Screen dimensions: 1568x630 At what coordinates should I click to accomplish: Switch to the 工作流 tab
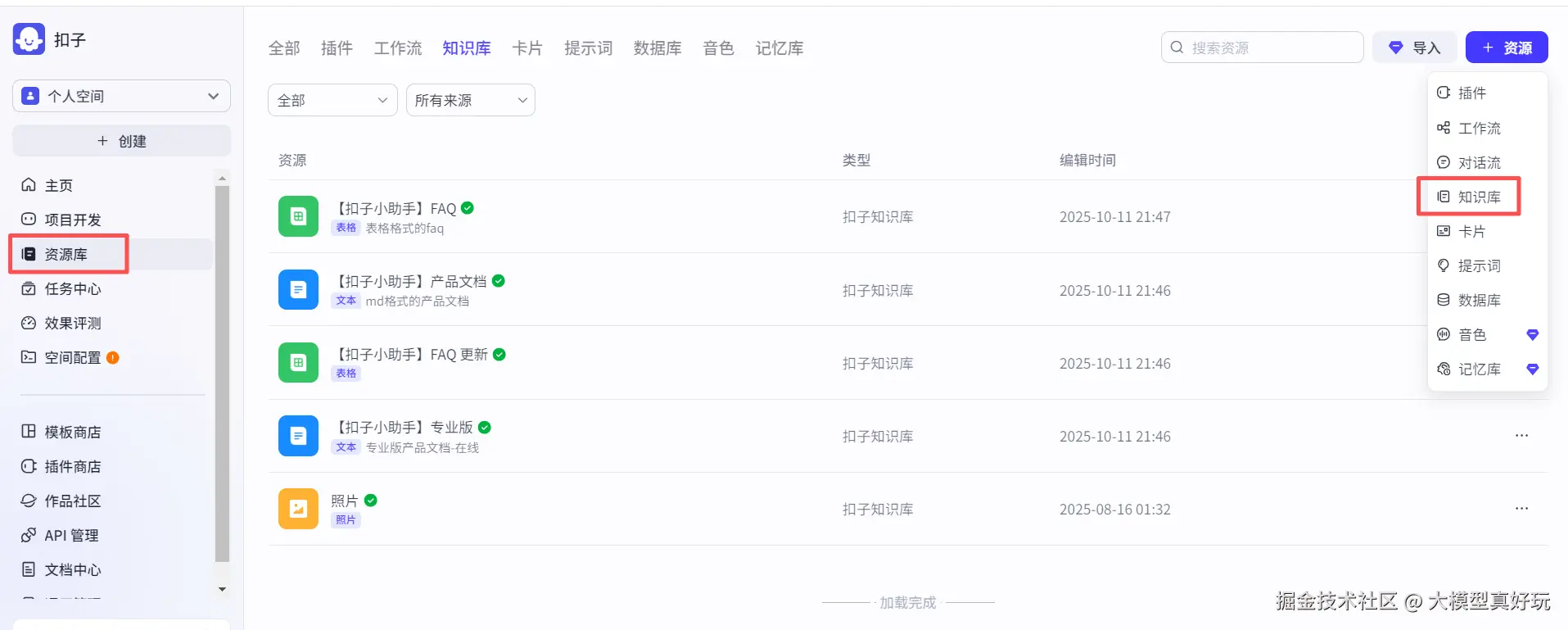(x=398, y=48)
